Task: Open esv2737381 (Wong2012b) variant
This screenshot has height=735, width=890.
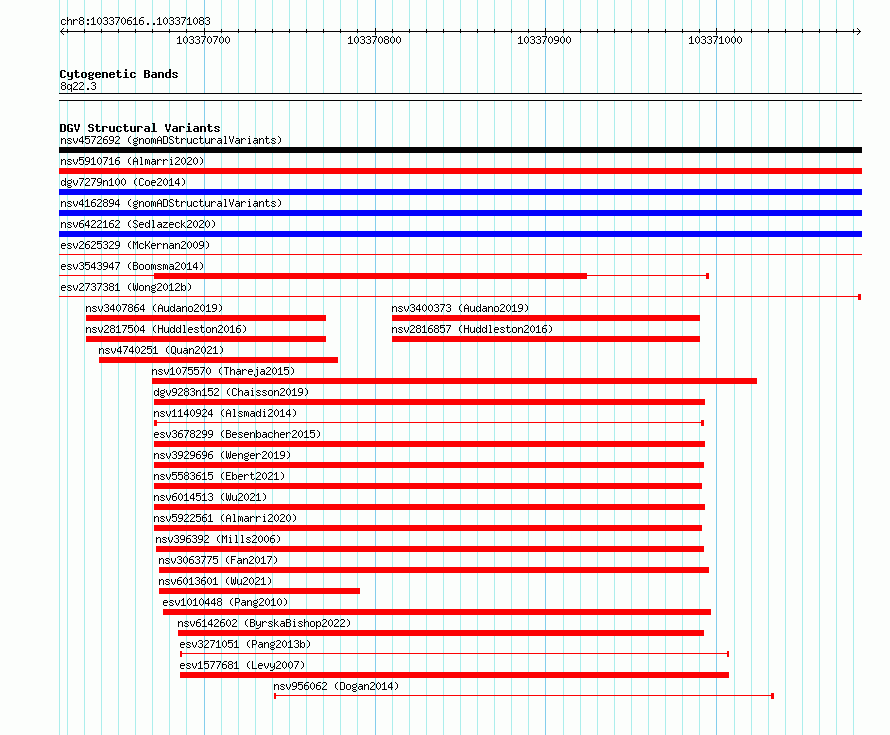Action: pos(126,287)
